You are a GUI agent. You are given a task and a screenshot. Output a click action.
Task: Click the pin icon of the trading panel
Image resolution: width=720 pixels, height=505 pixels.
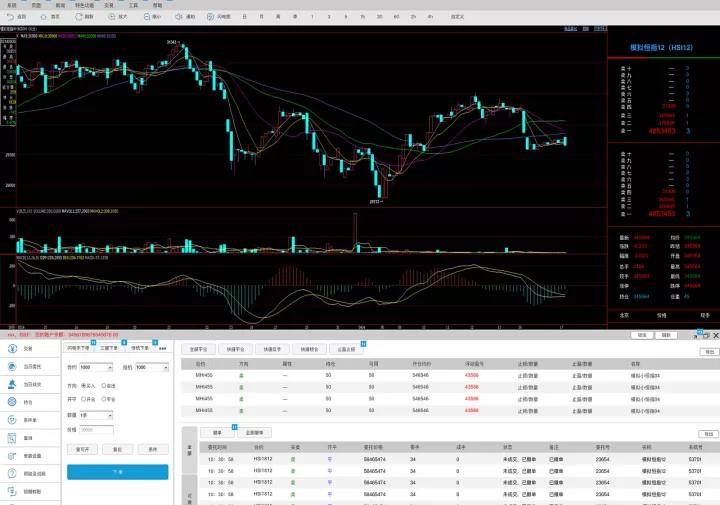coord(697,336)
